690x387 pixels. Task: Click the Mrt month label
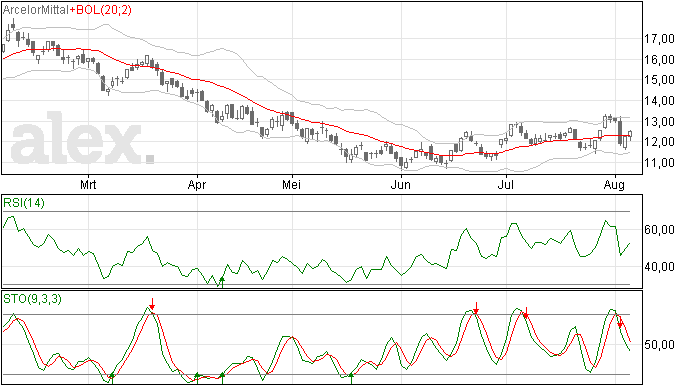click(x=88, y=184)
